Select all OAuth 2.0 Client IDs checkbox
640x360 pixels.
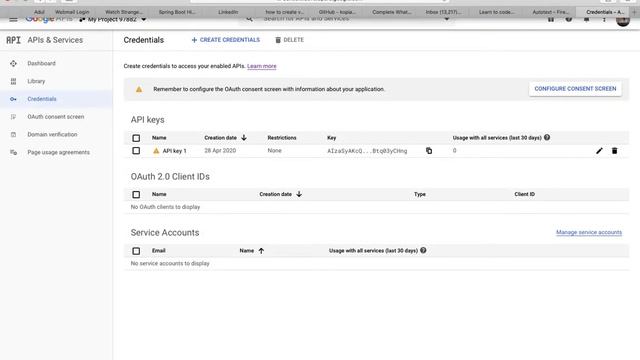pos(136,194)
